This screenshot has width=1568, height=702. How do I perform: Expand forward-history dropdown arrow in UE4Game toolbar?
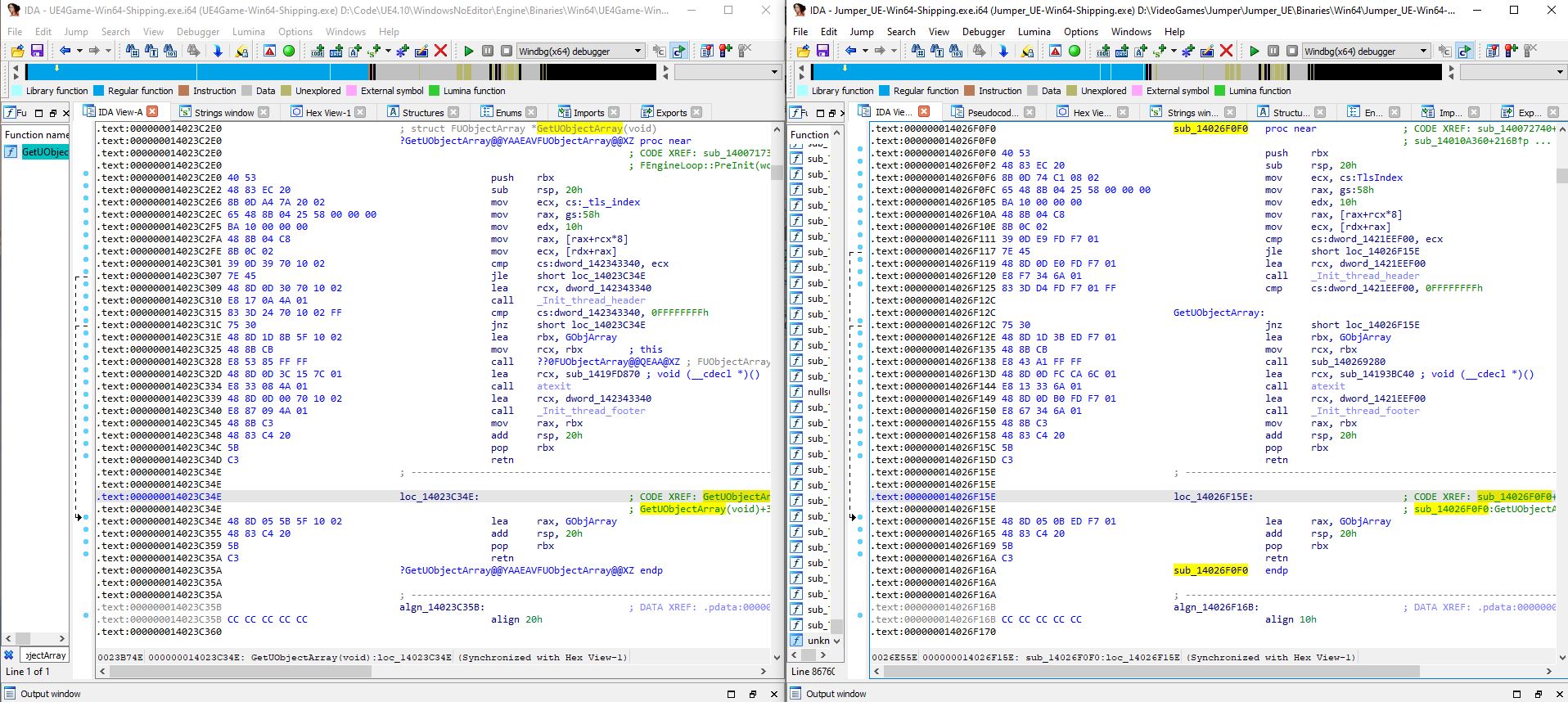click(x=107, y=51)
